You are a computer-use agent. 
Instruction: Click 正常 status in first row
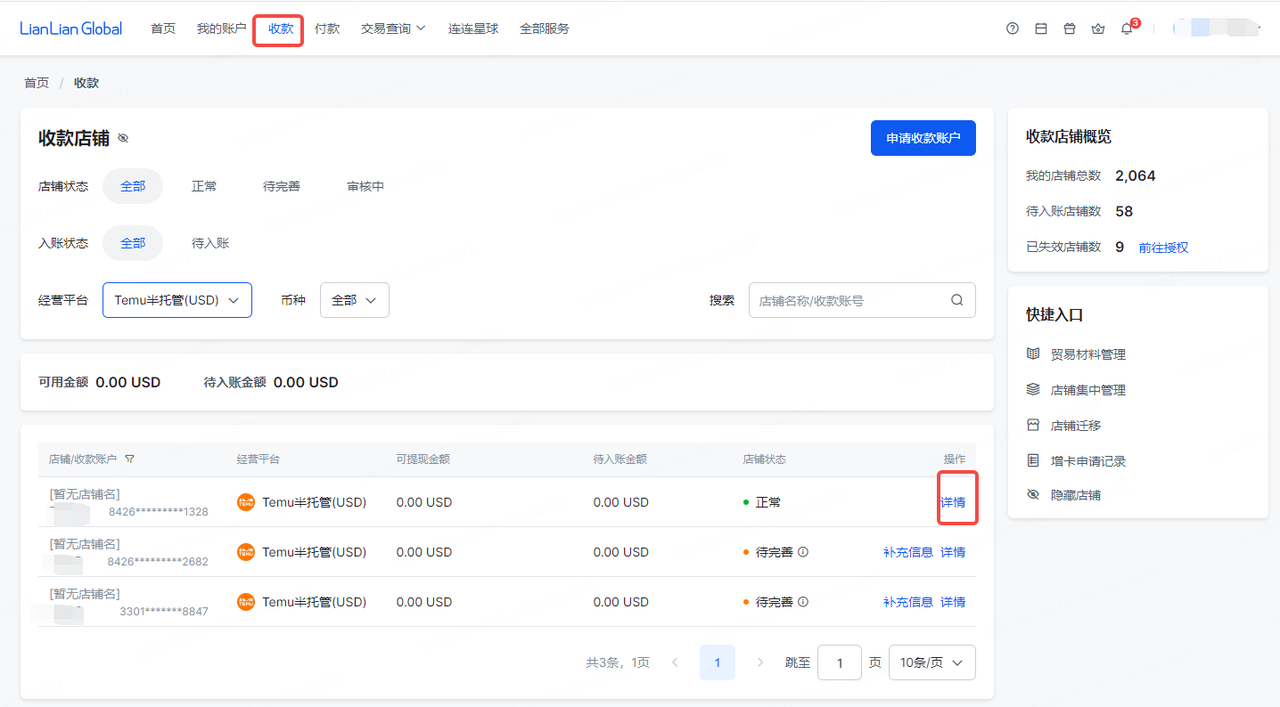768,502
